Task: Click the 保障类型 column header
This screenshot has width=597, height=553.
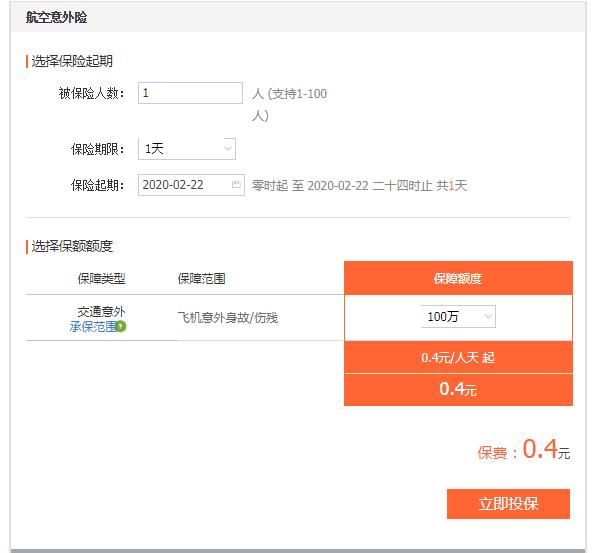Action: (x=102, y=279)
